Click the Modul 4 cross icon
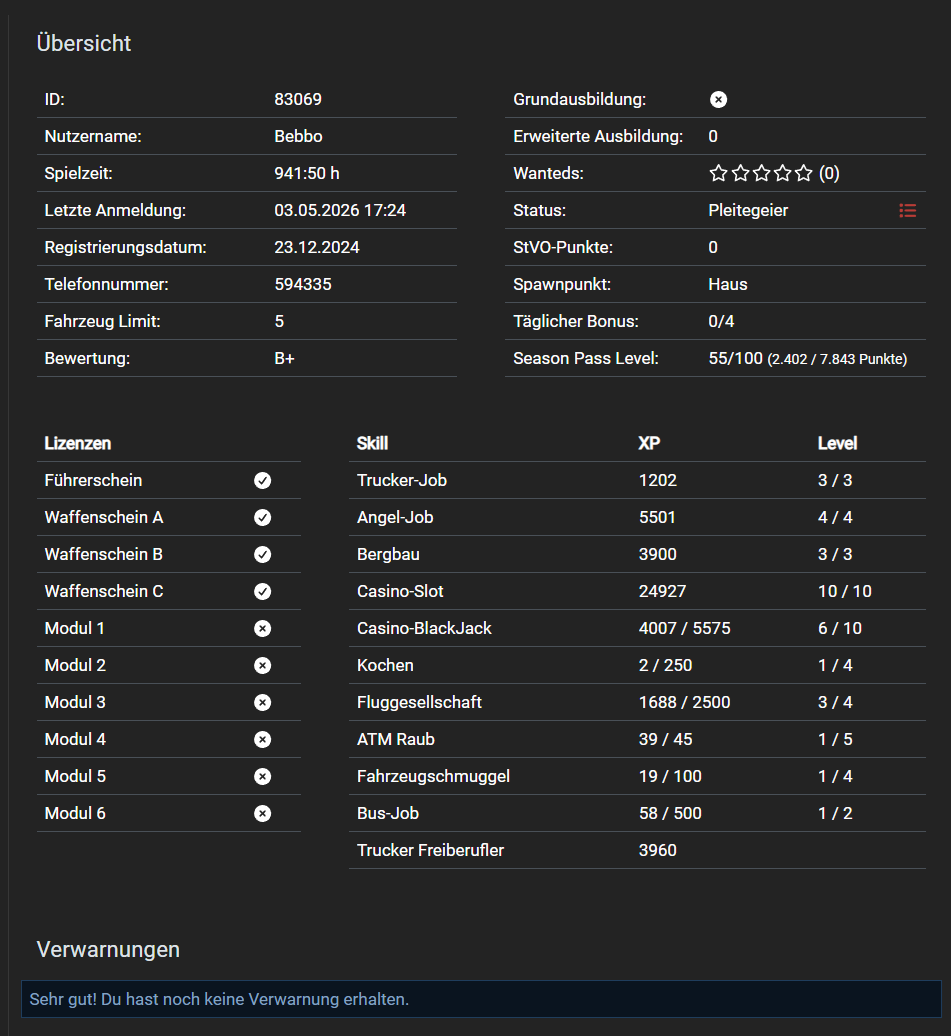The width and height of the screenshot is (951, 1036). pos(262,739)
